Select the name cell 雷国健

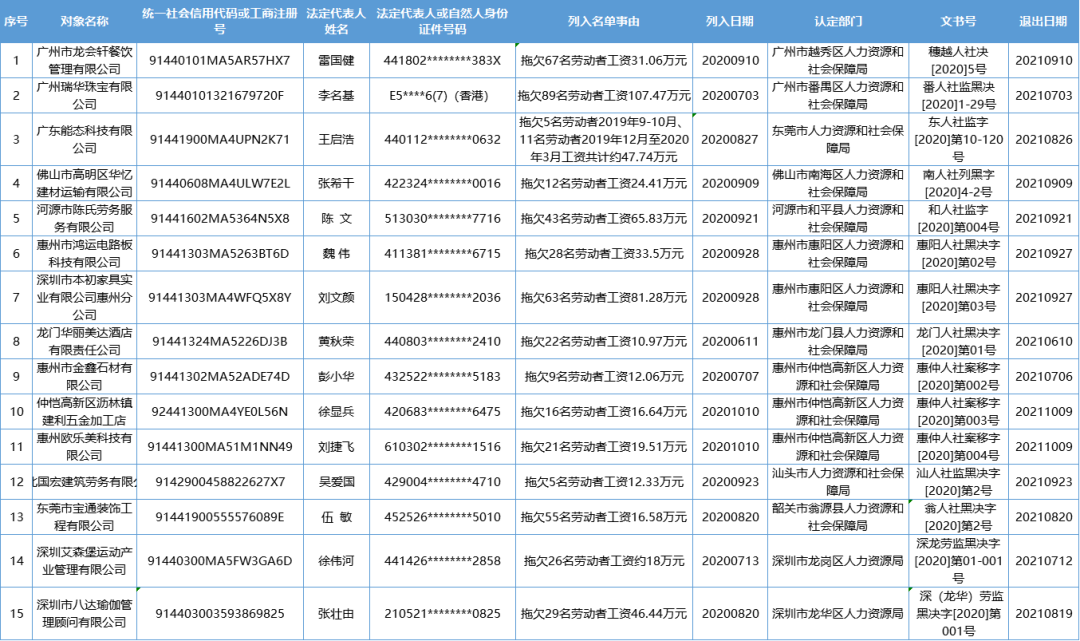(x=336, y=61)
